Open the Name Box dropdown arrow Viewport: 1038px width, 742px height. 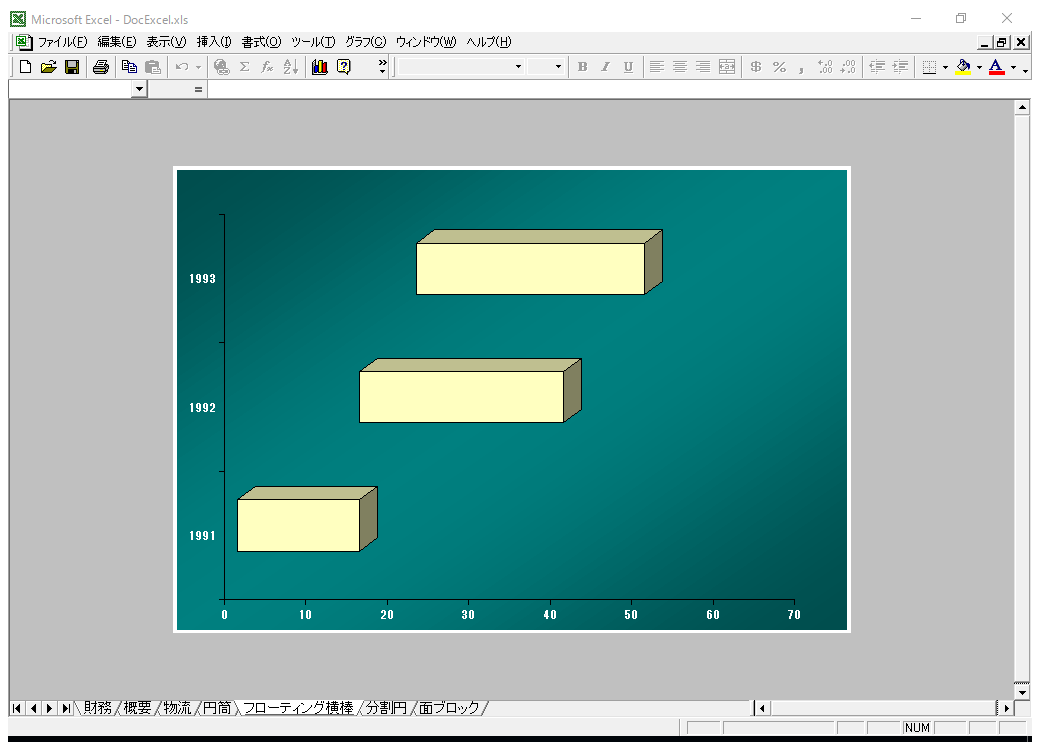[139, 89]
